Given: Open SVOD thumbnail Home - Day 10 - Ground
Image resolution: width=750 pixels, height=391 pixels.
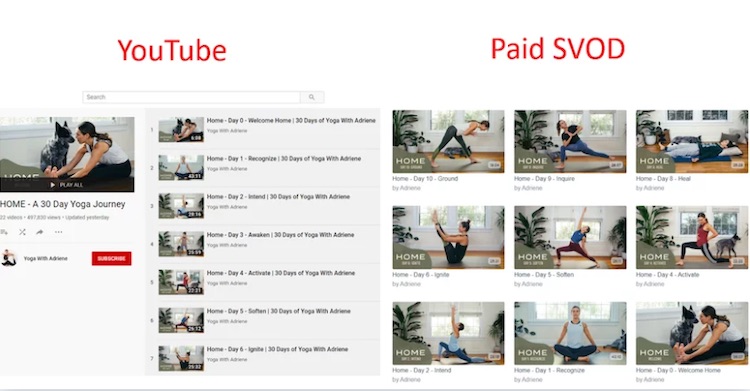Looking at the screenshot, I should click(448, 141).
